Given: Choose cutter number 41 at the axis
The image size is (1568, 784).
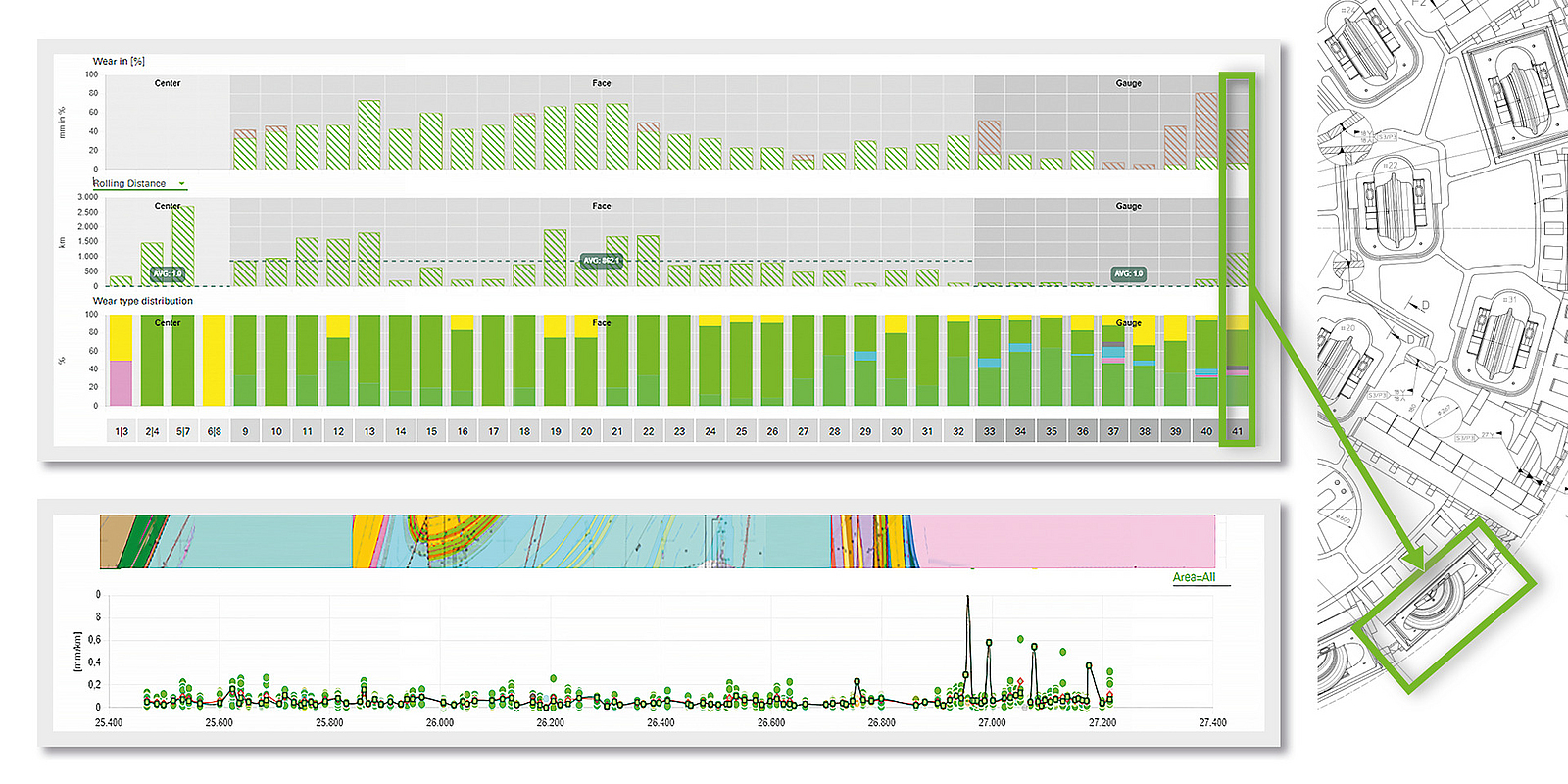Looking at the screenshot, I should (x=1237, y=431).
